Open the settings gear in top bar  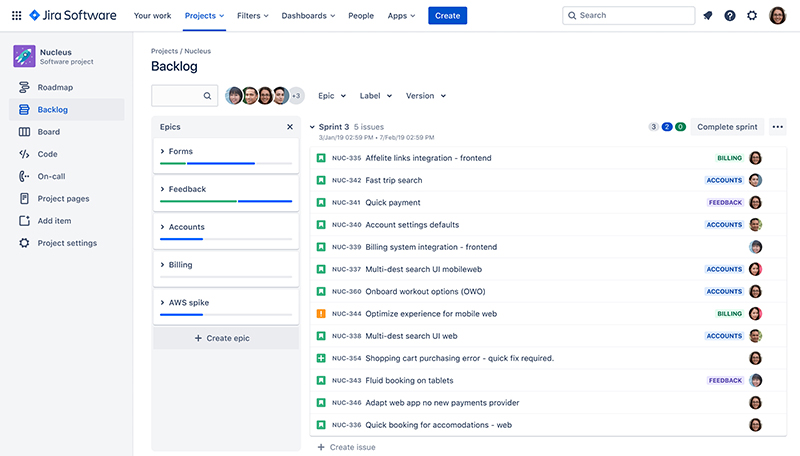tap(752, 16)
